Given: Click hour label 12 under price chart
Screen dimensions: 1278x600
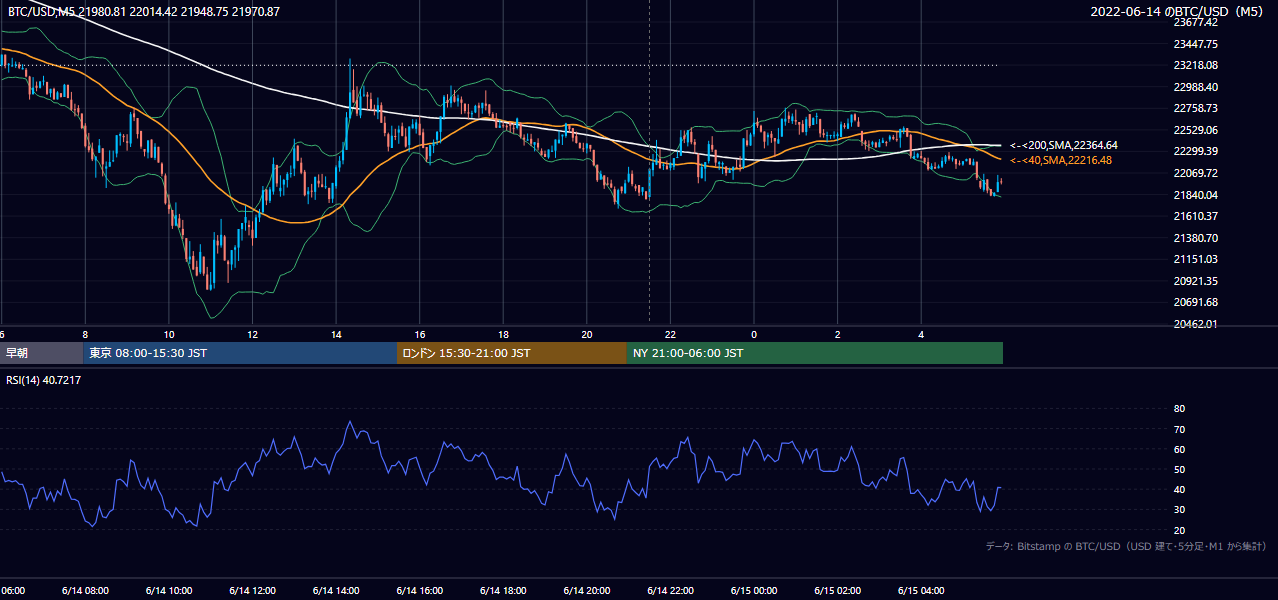Looking at the screenshot, I should tap(252, 335).
